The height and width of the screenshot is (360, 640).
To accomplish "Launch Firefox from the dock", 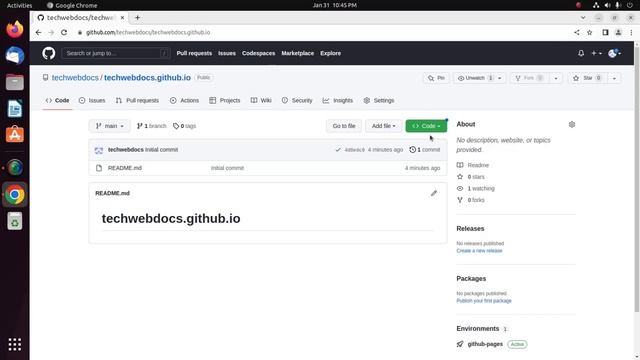I will pyautogui.click(x=15, y=29).
